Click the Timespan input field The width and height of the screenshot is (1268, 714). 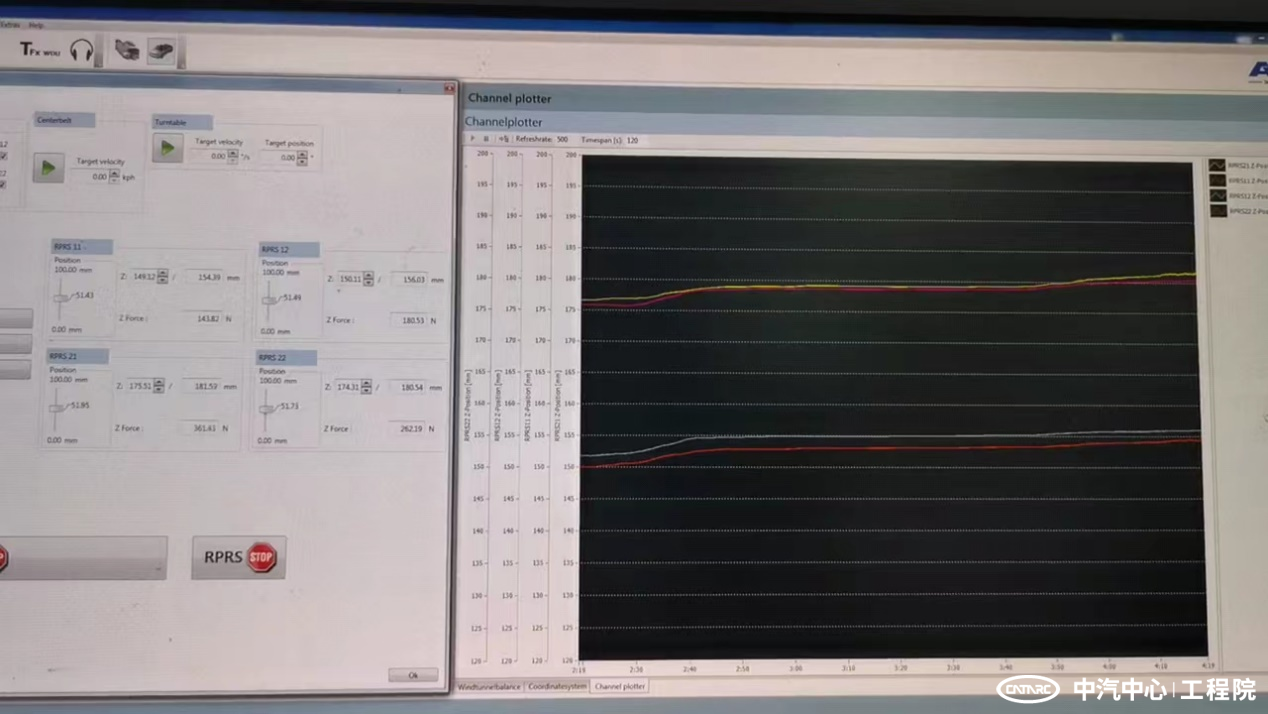click(x=633, y=141)
